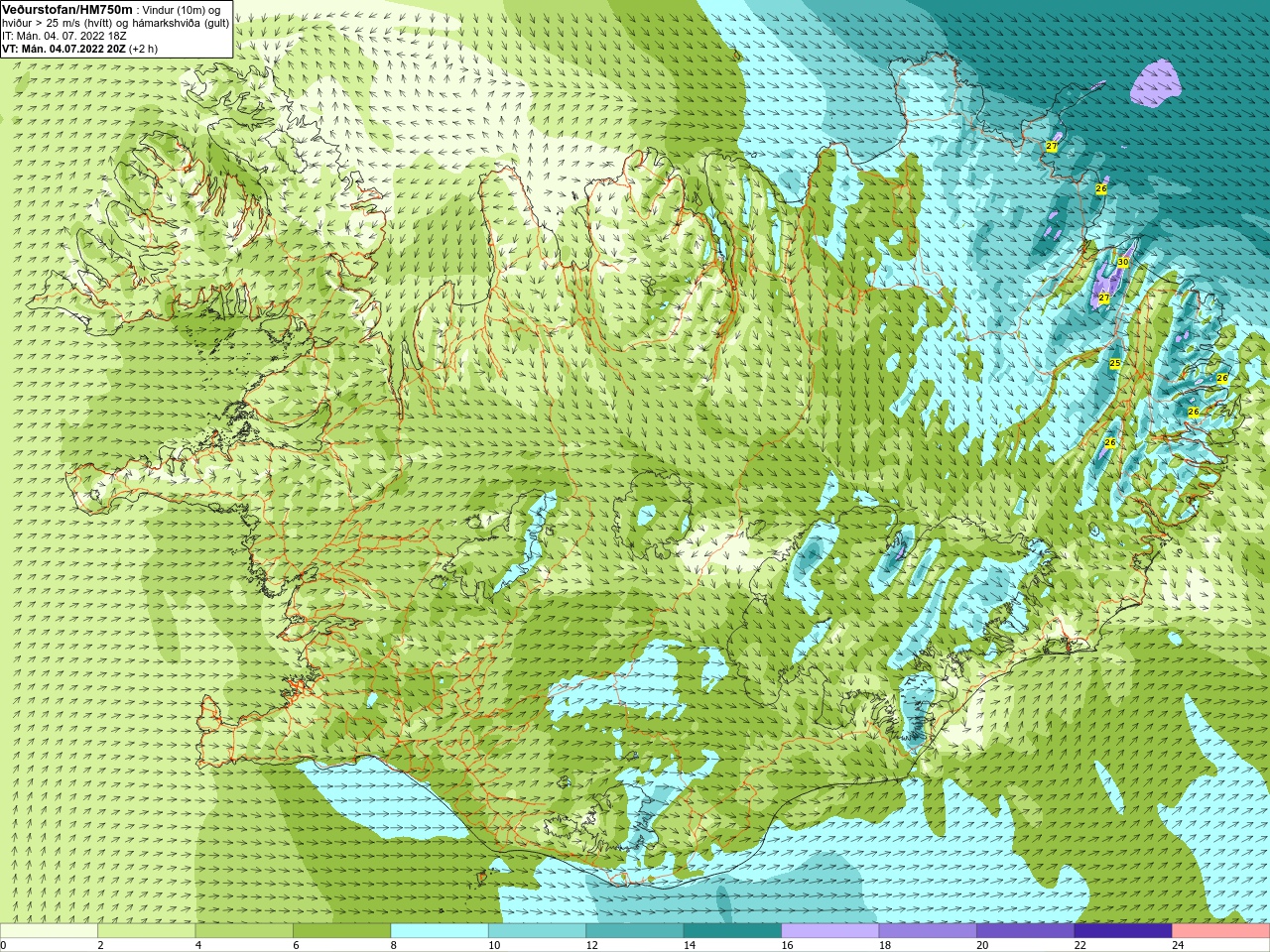Click the legend tick label '24'
The height and width of the screenshot is (952, 1270).
pos(1178,945)
